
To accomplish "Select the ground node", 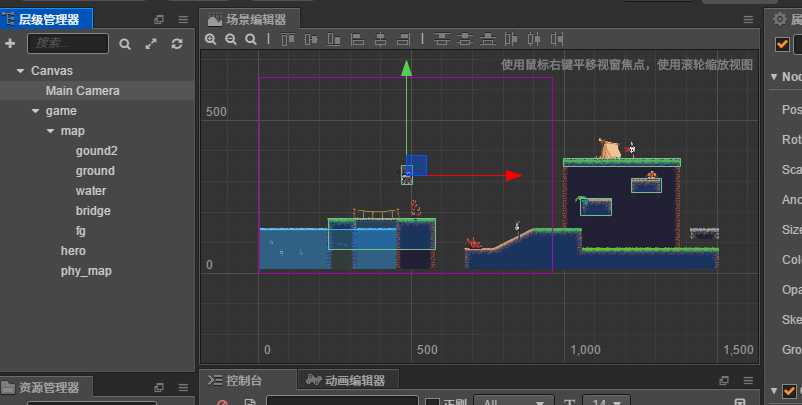I will point(97,171).
